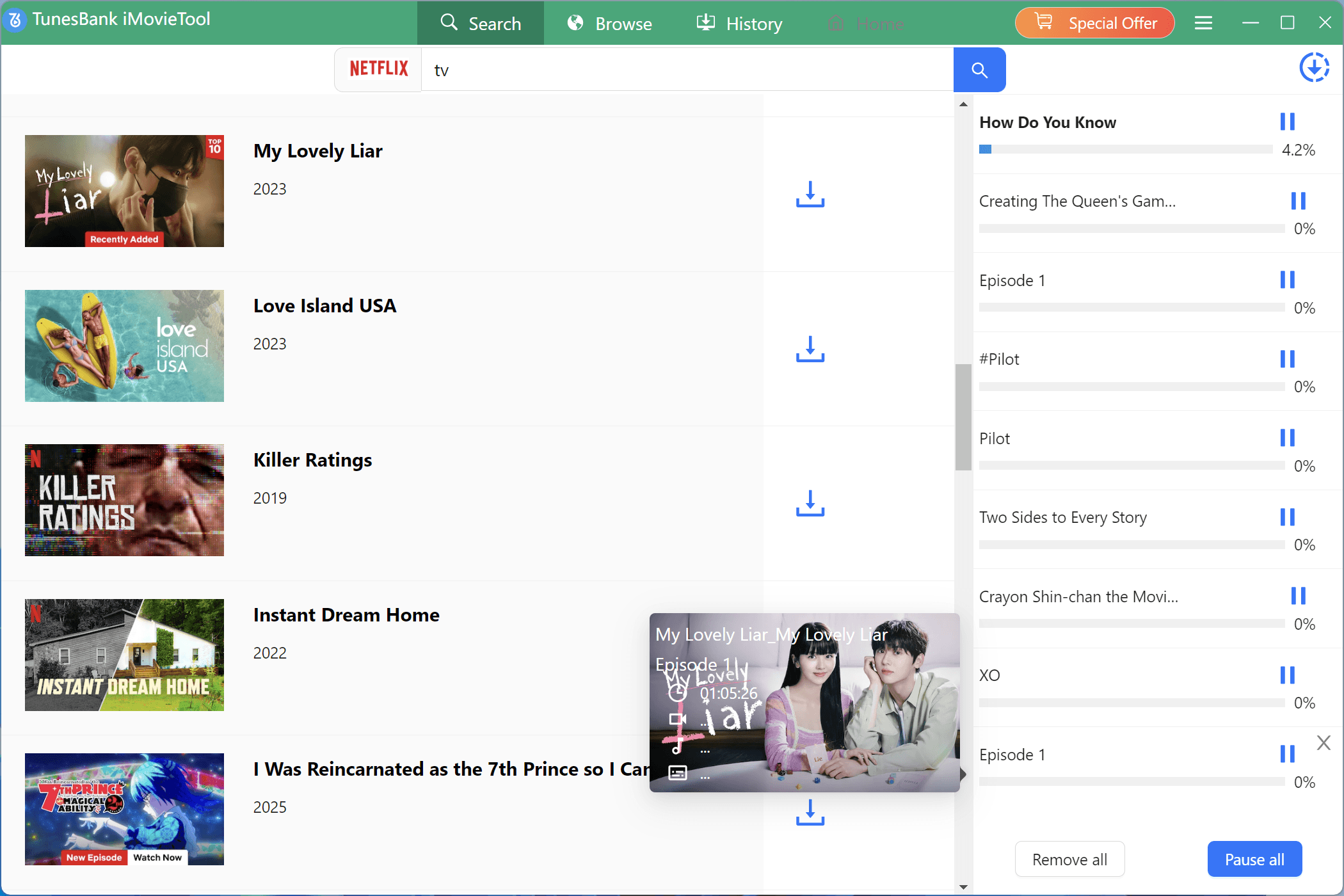Open the hamburger menu
The image size is (1344, 896).
[x=1203, y=23]
